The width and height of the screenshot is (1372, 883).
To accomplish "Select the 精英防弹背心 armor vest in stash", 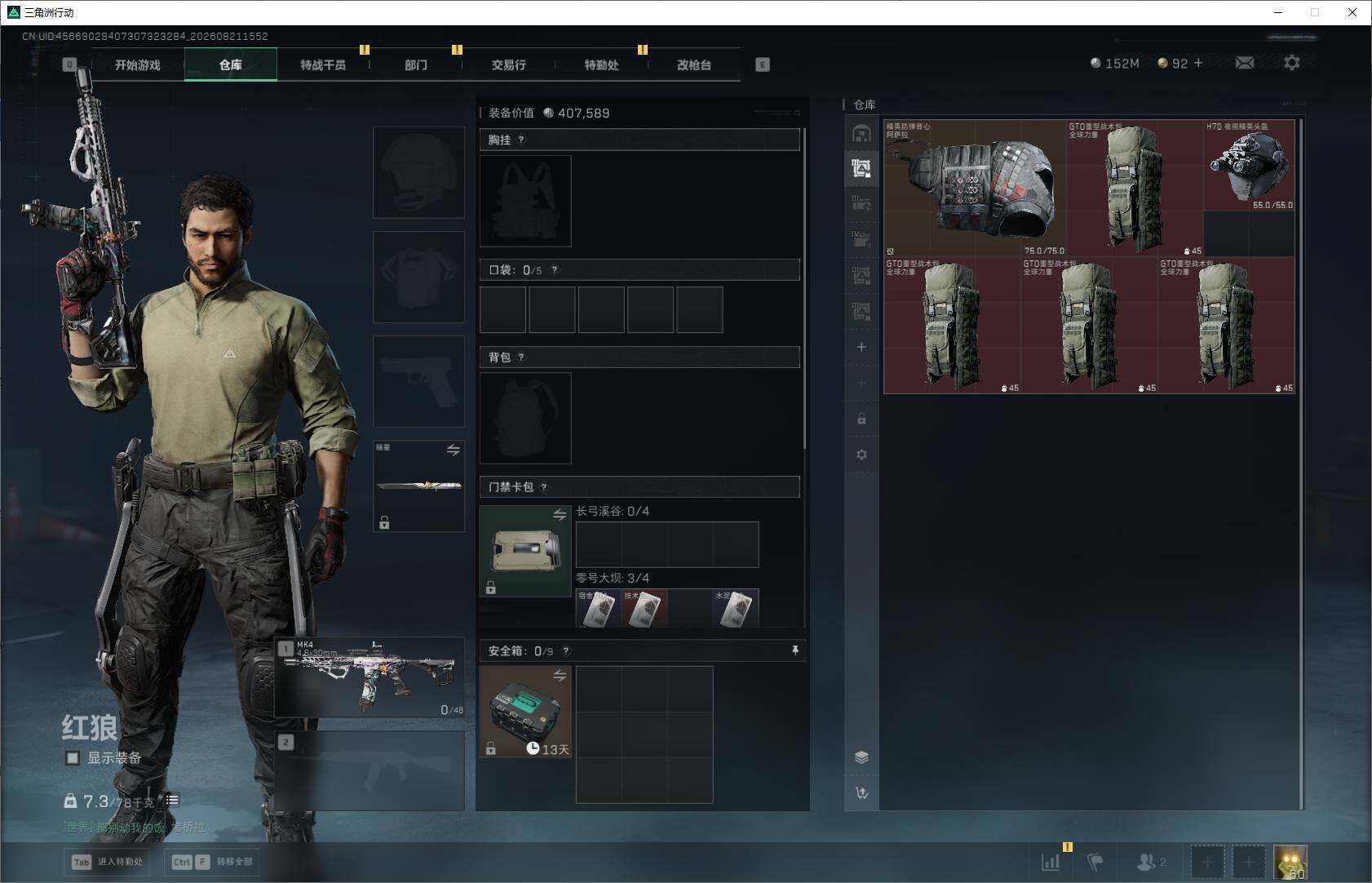I will (x=975, y=188).
